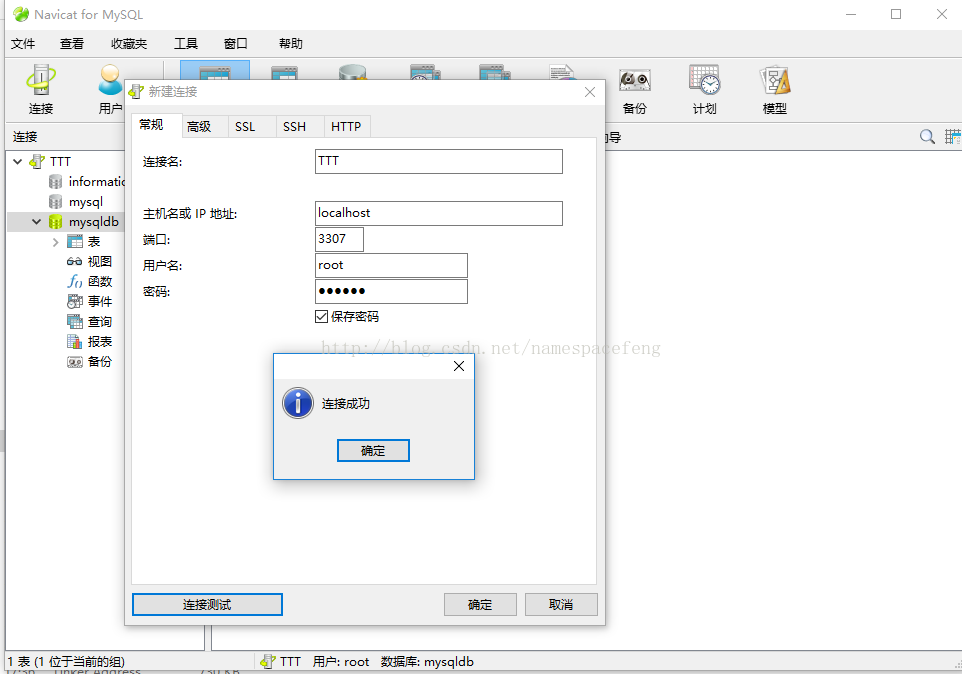Click the 连接 connection toolbar icon
Viewport: 962px width, 674px height.
tap(40, 89)
